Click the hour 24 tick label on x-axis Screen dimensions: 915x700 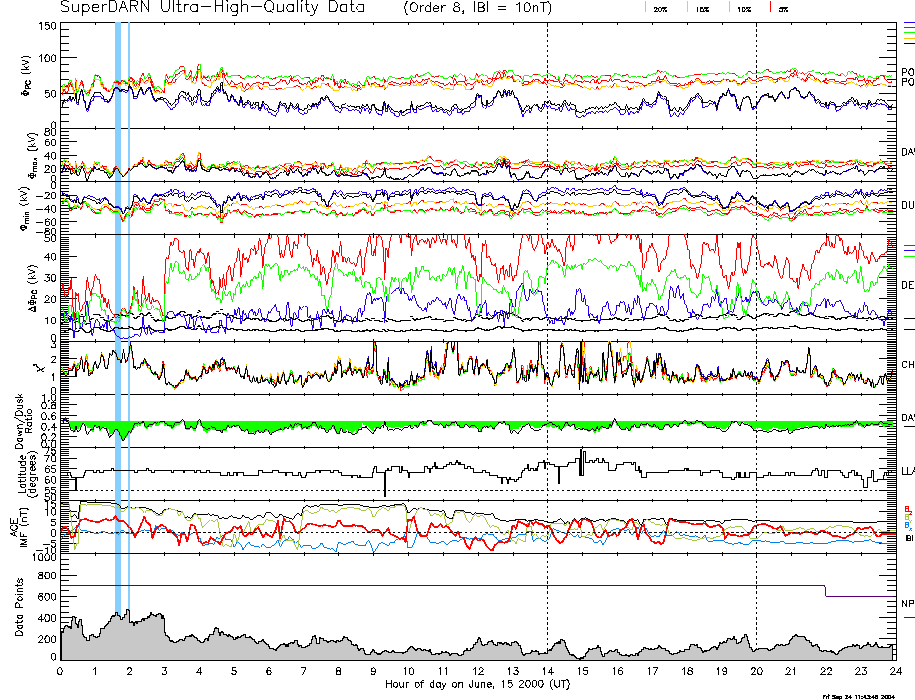click(894, 672)
